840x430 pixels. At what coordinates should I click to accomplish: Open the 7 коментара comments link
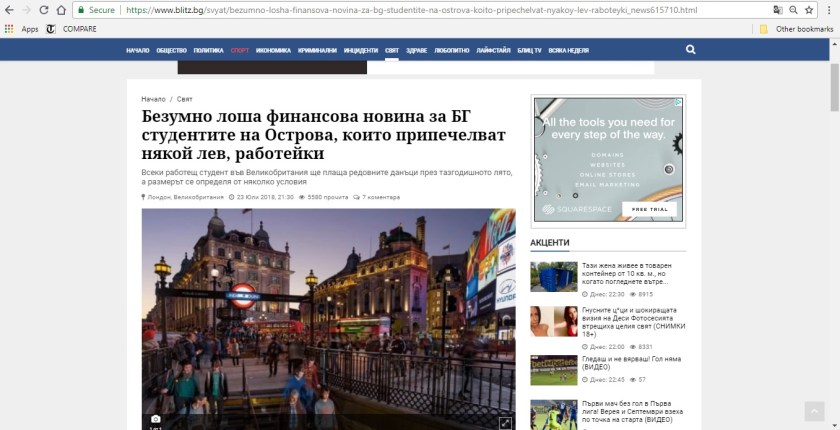tap(380, 197)
